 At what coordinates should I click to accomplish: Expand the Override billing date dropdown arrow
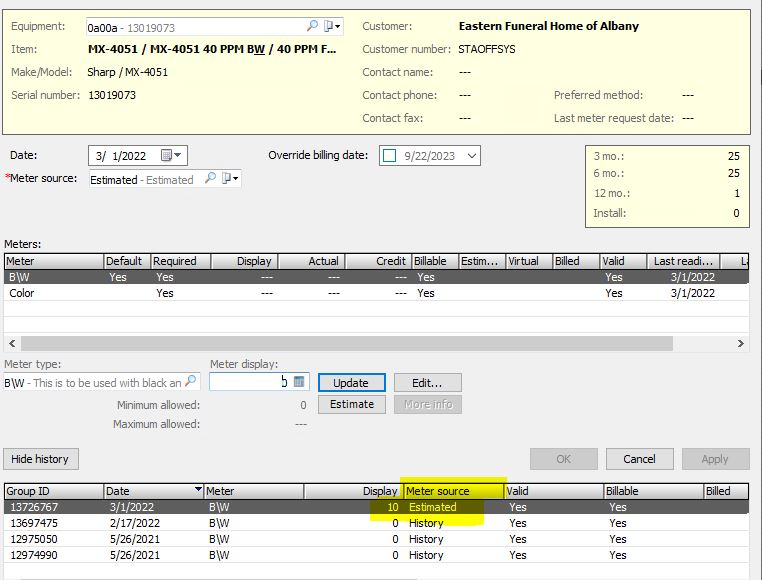(x=471, y=156)
